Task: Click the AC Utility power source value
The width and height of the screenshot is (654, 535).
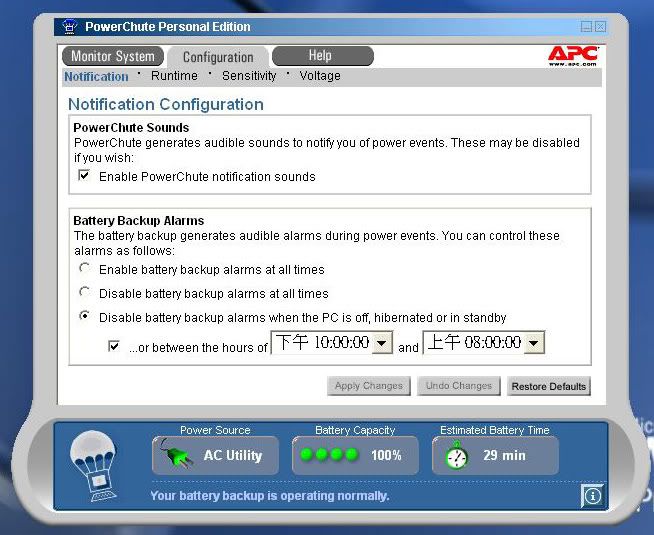Action: coord(233,455)
